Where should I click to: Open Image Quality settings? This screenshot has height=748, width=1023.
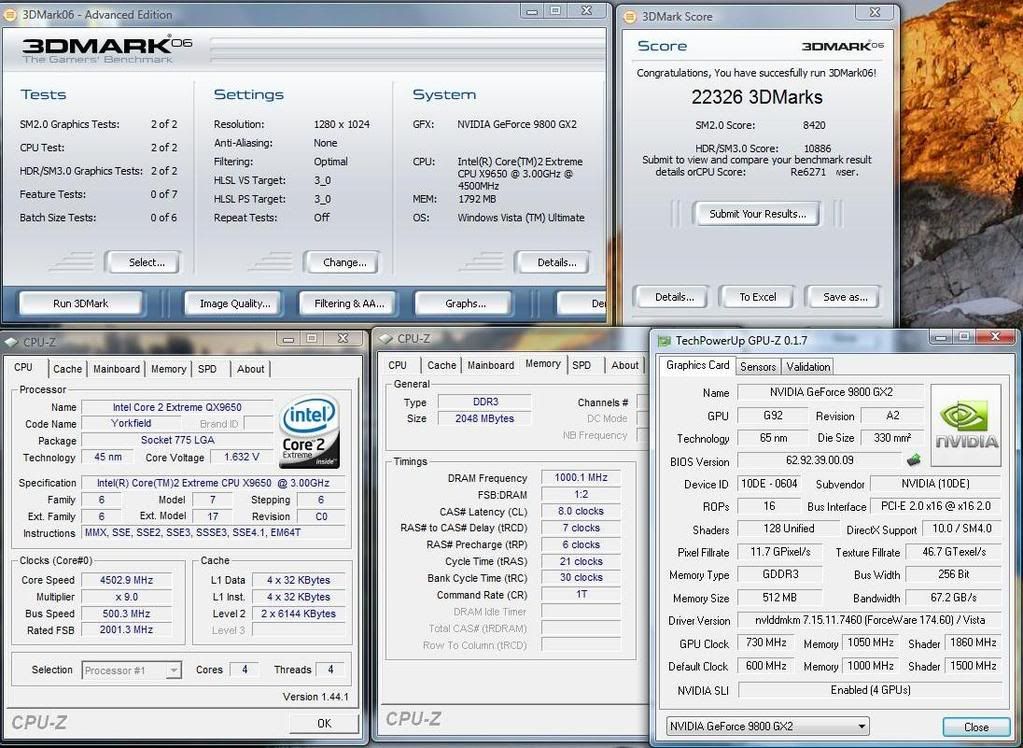point(235,304)
